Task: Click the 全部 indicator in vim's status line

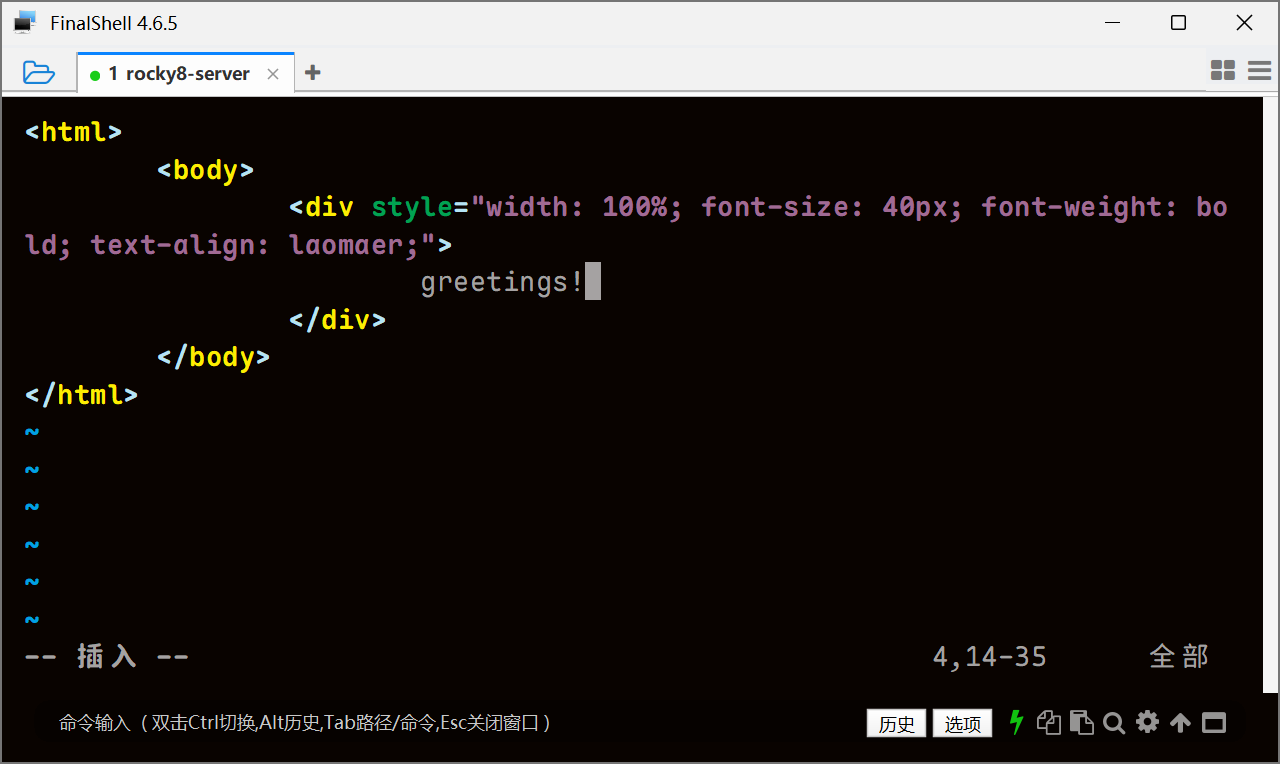Action: [1179, 656]
